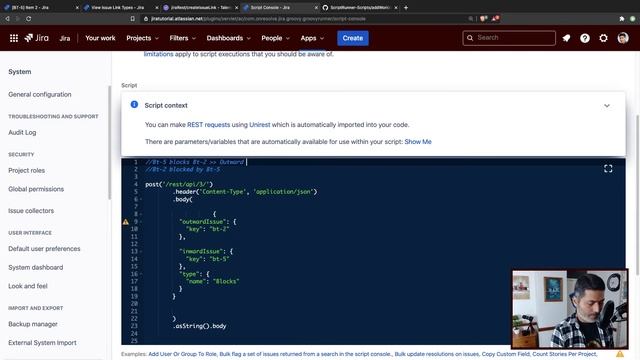Viewport: 640px width, 360px height.
Task: Open the limitations link above the script
Action: pyautogui.click(x=158, y=54)
